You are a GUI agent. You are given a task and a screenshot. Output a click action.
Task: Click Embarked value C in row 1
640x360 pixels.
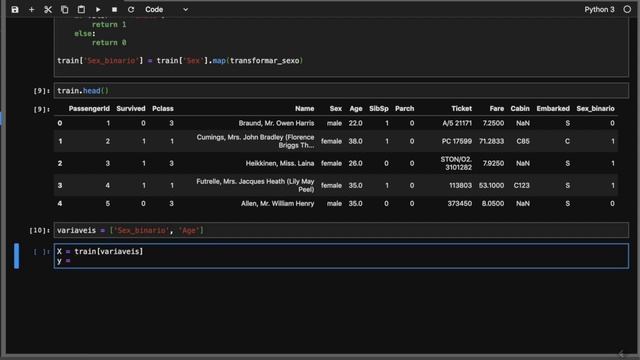(x=567, y=141)
